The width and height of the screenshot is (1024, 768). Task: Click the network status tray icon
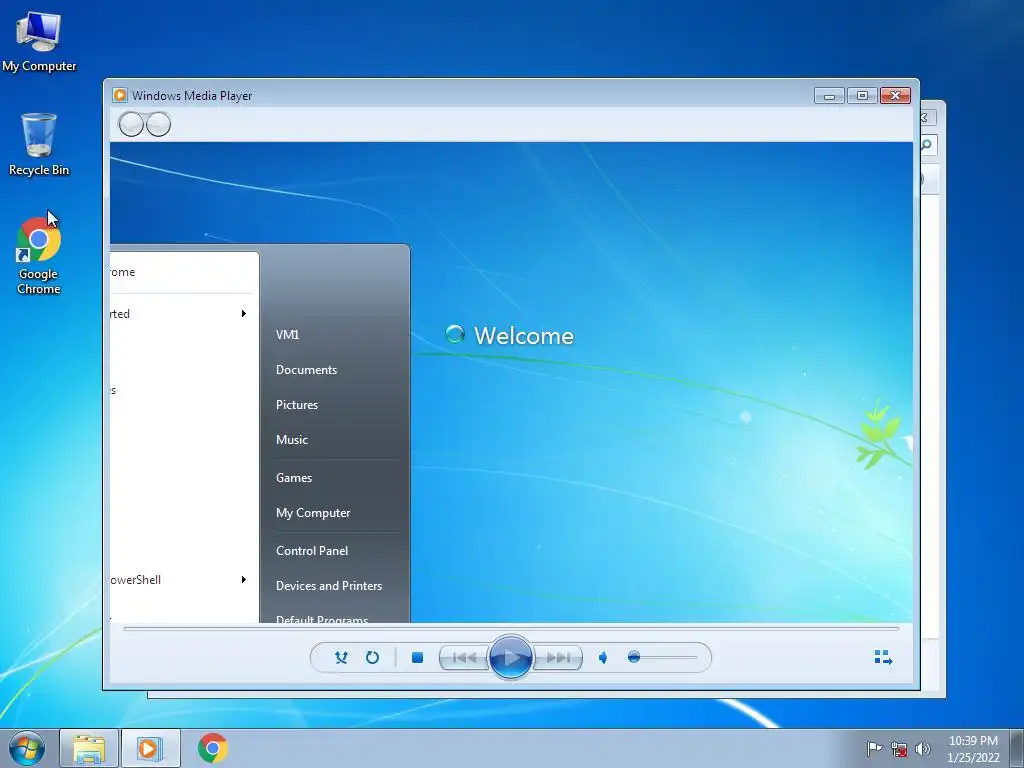tap(899, 749)
